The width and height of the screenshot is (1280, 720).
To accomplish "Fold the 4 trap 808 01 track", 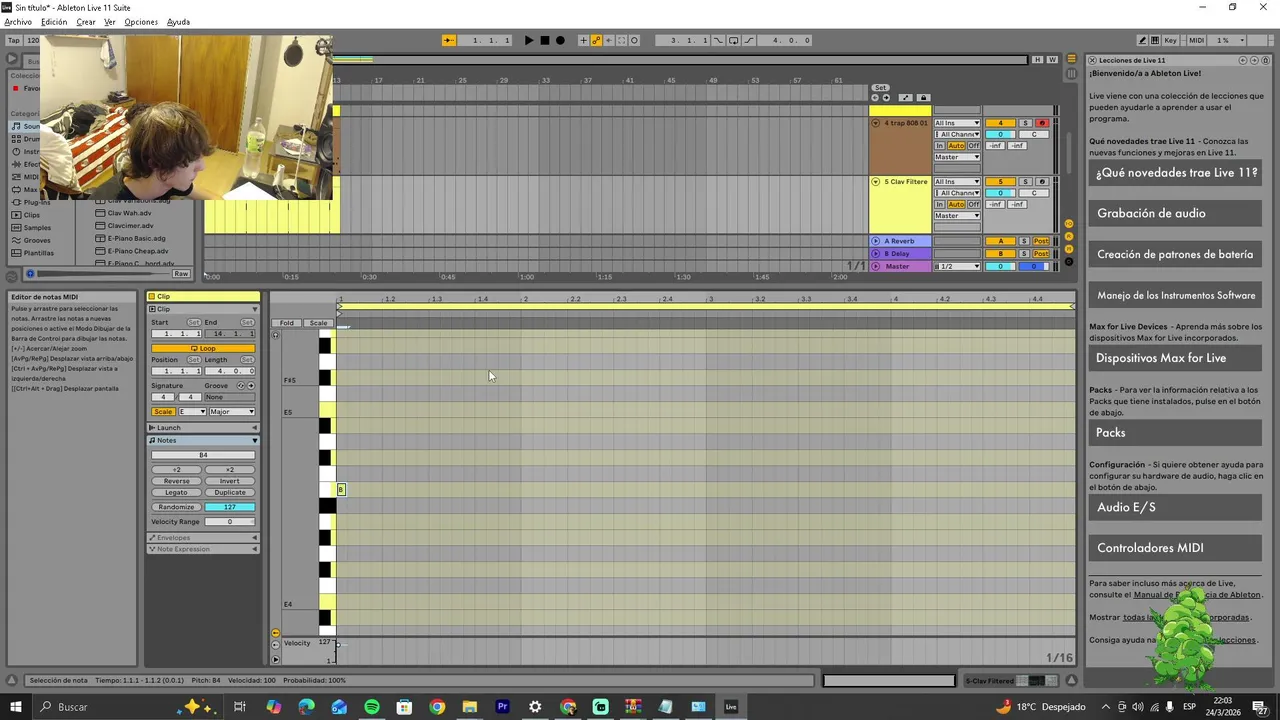I will point(875,123).
